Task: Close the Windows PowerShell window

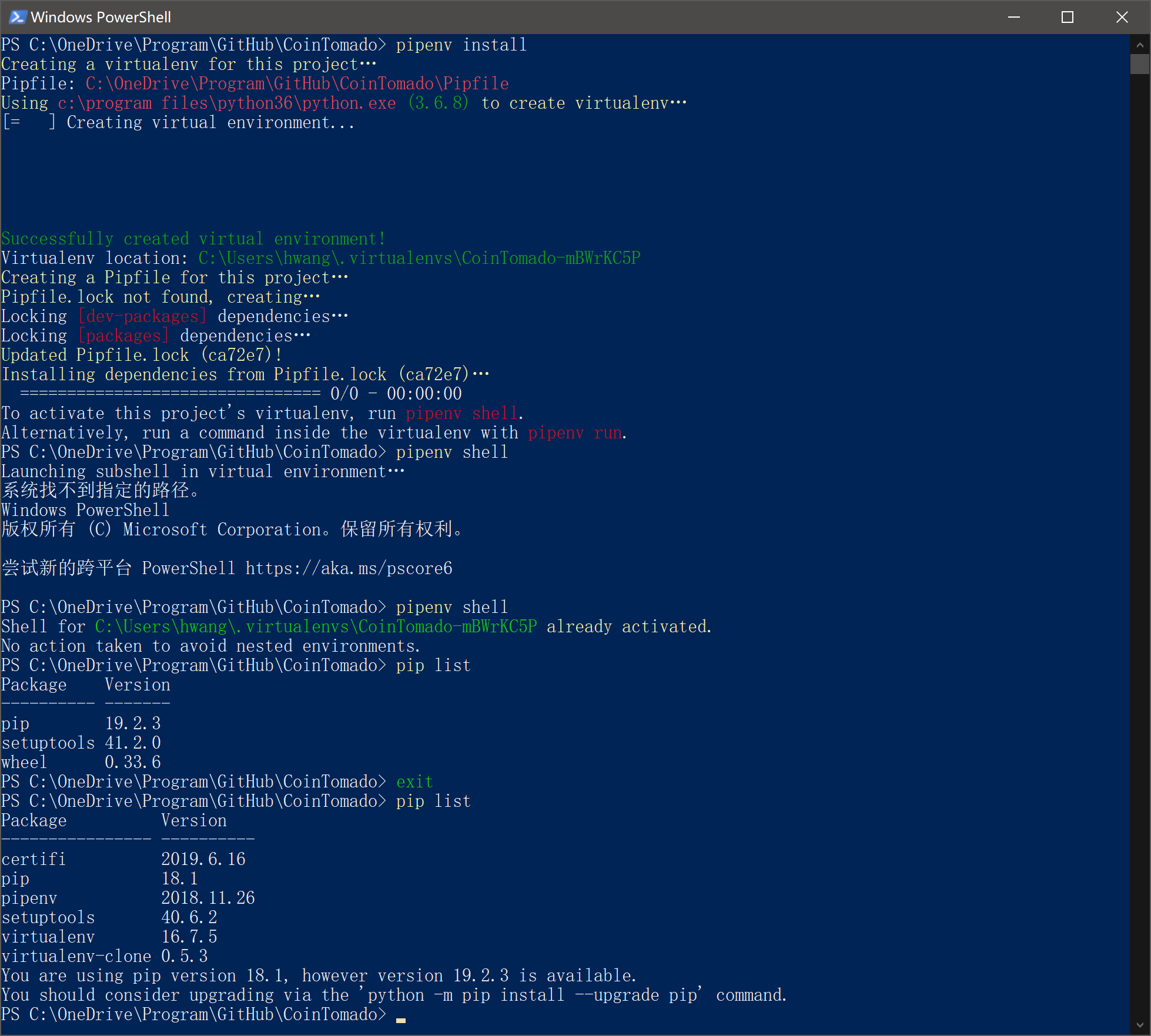Action: point(1122,17)
